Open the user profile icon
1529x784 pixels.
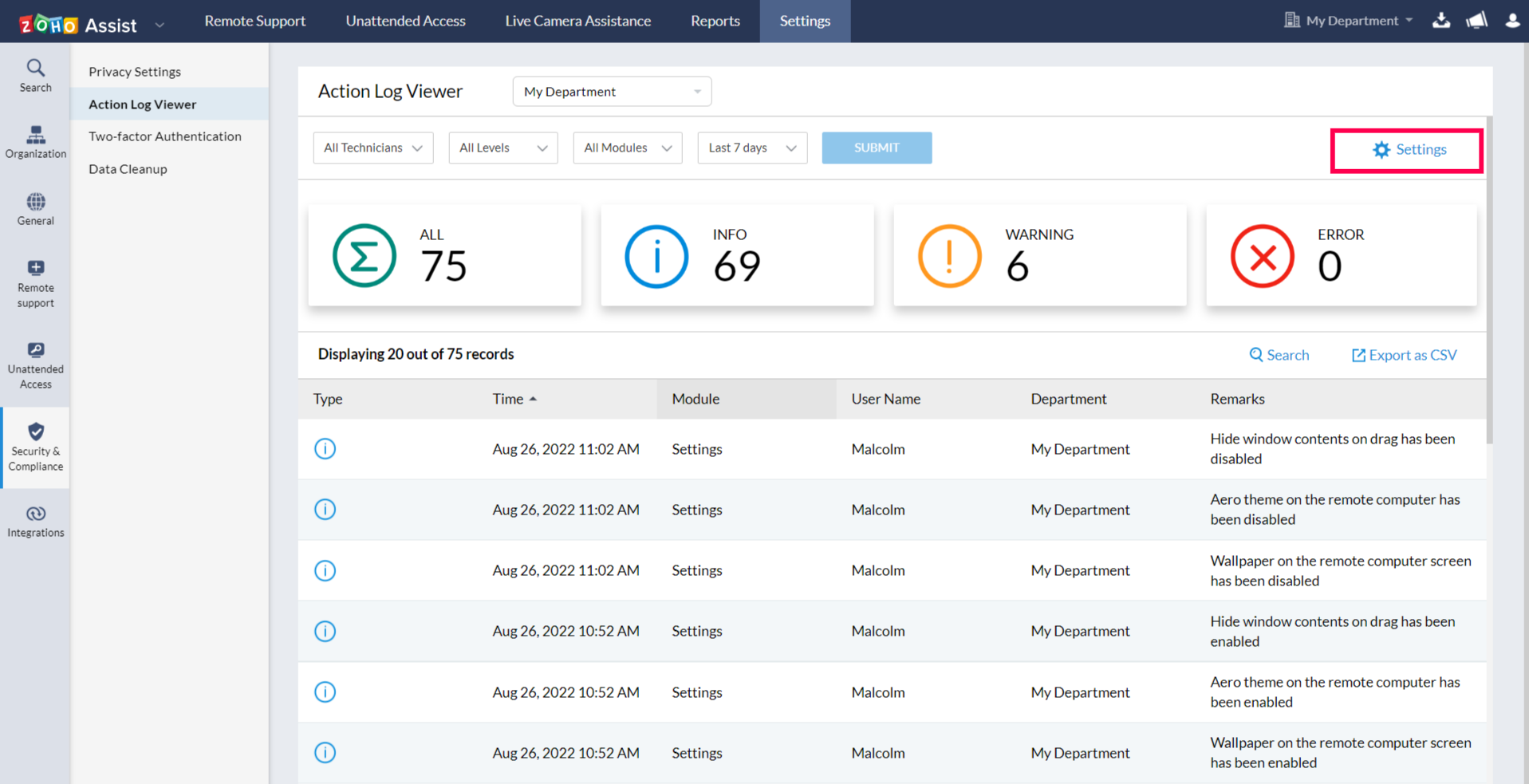click(1512, 20)
